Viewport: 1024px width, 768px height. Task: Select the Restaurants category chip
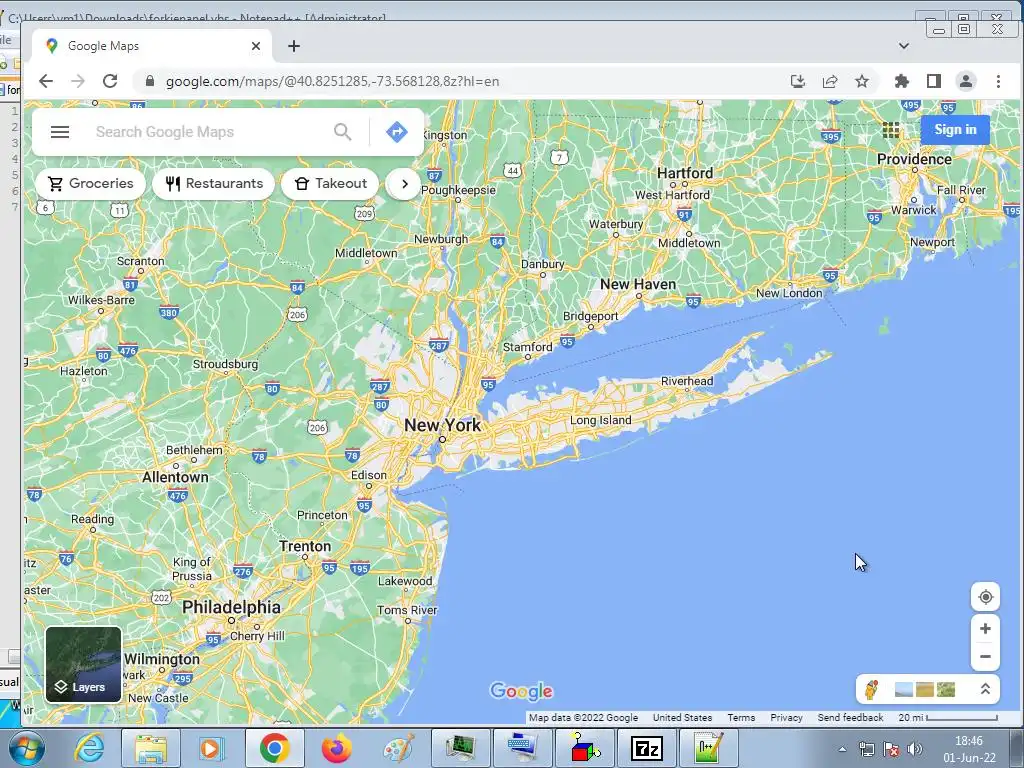coord(214,184)
